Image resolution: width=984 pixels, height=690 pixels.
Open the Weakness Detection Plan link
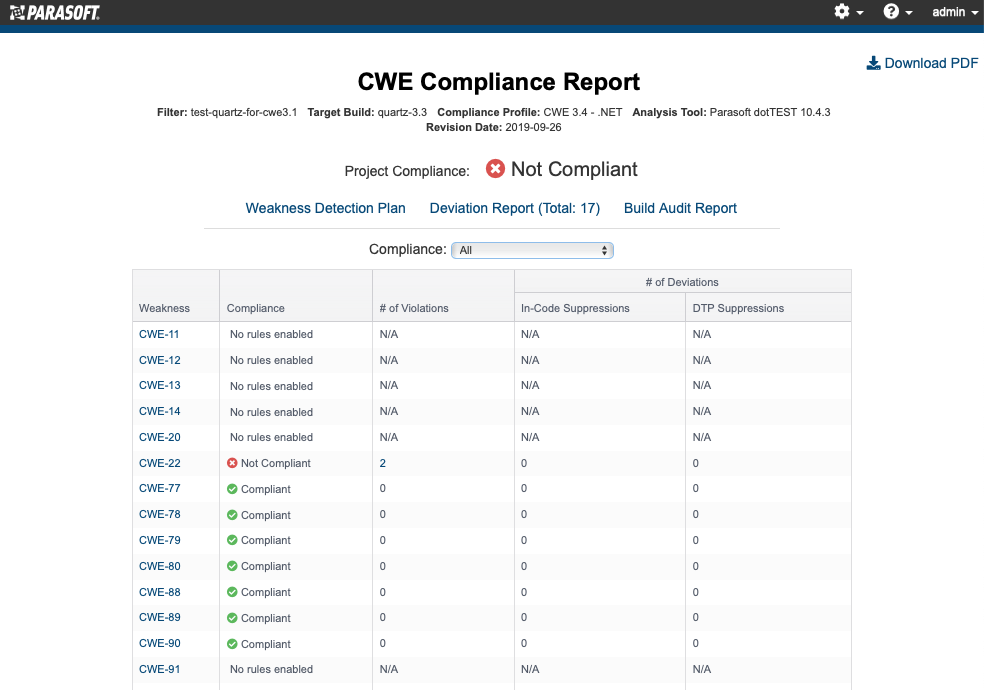point(325,208)
